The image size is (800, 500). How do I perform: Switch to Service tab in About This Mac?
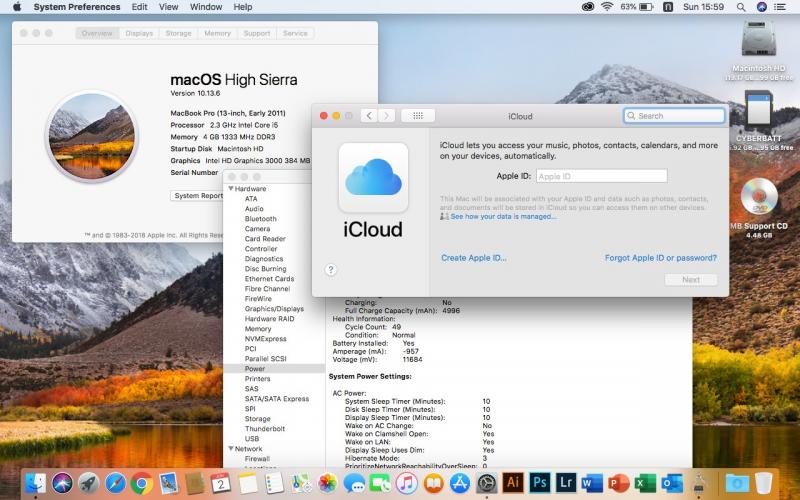295,33
